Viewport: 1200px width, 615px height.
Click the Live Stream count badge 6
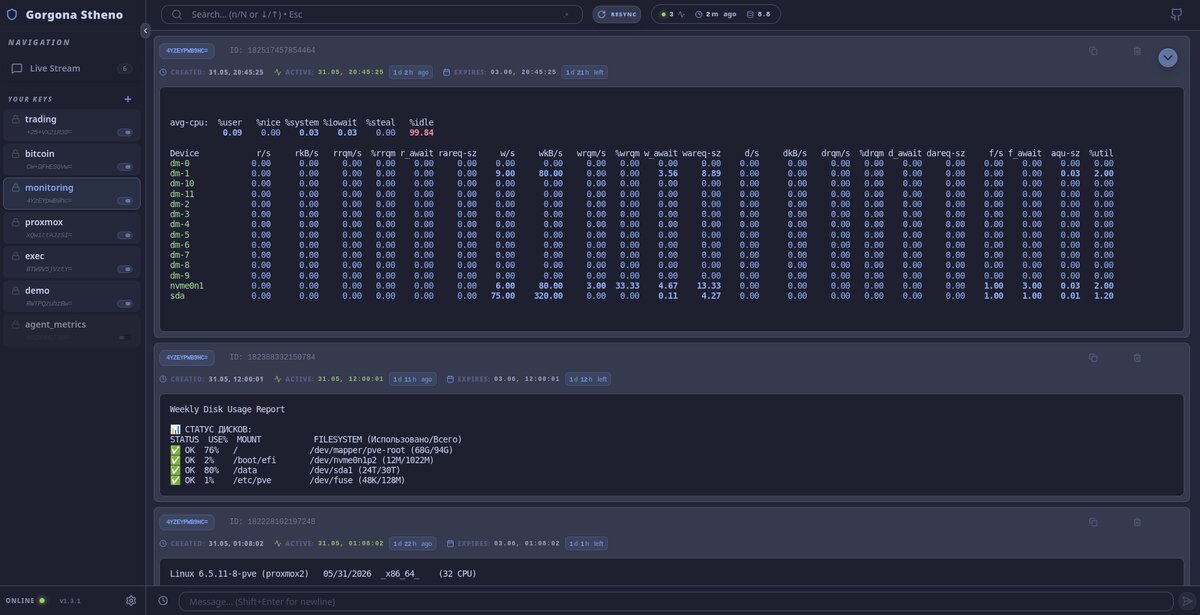(125, 69)
